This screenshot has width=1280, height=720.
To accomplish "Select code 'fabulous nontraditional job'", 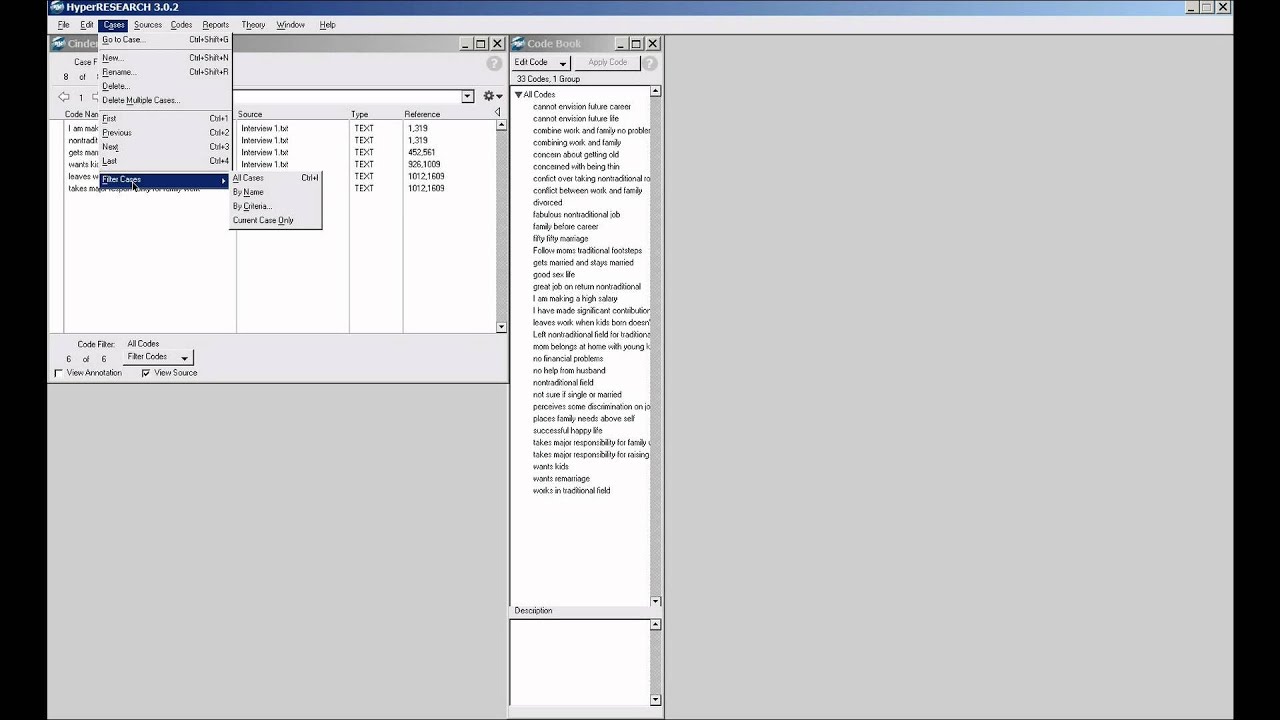I will pyautogui.click(x=576, y=215).
